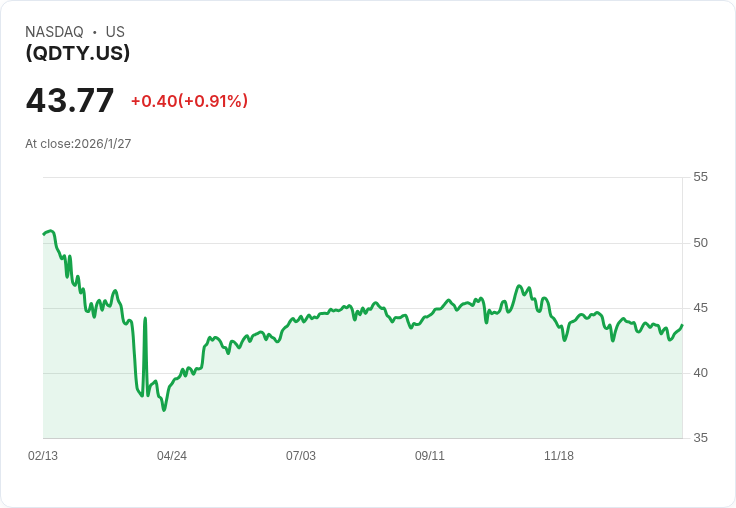The height and width of the screenshot is (508, 736).
Task: Select the 09/11 date on x-axis
Action: tap(430, 456)
